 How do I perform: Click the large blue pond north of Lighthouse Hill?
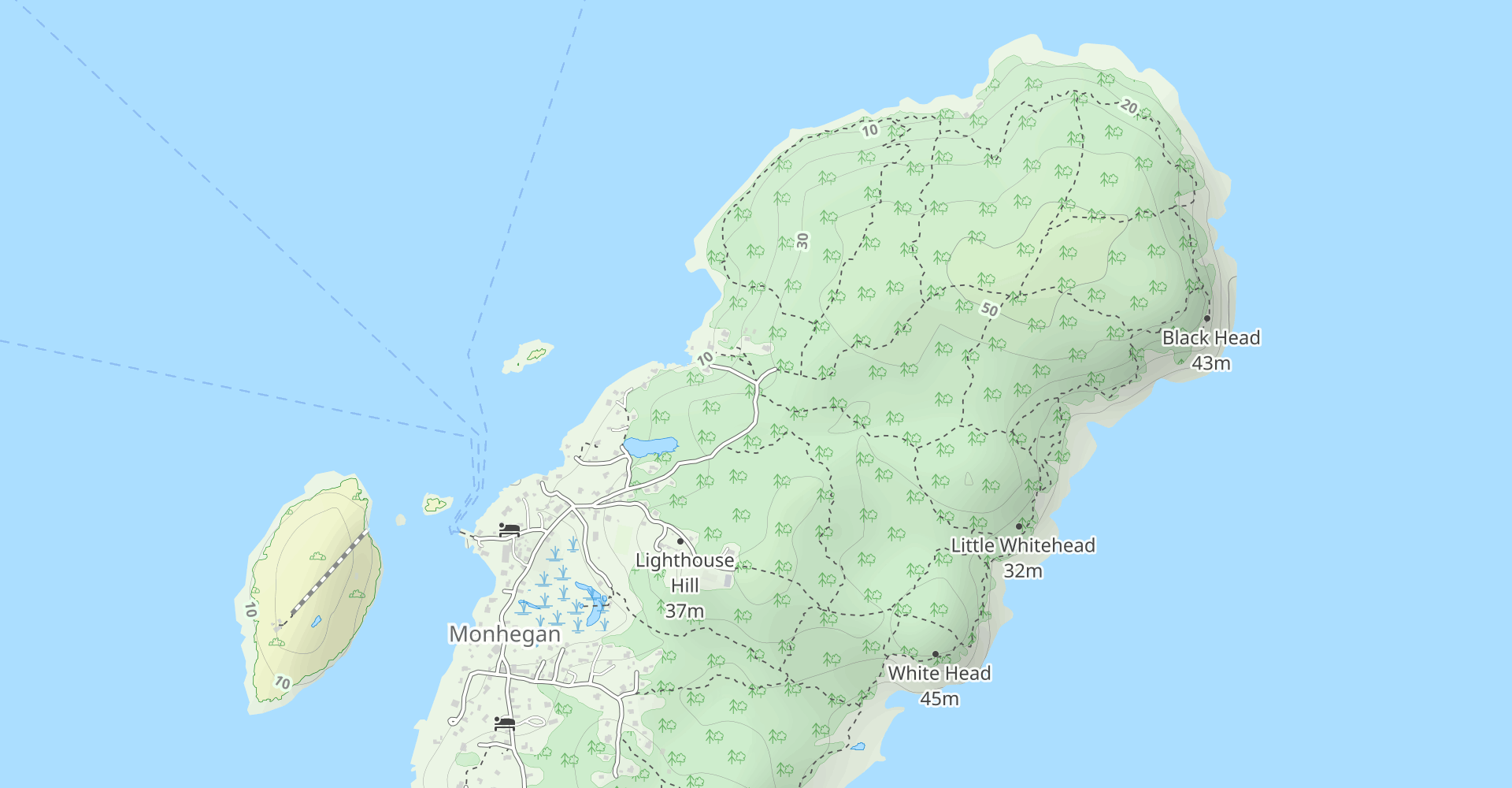click(x=650, y=447)
